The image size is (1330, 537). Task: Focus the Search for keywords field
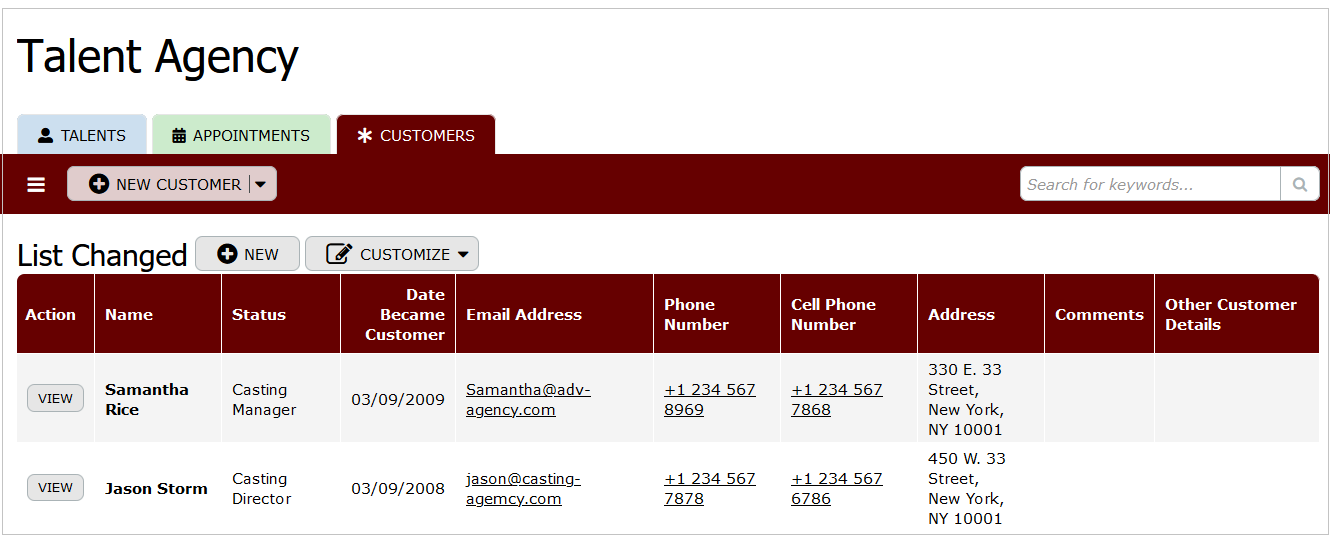1150,184
